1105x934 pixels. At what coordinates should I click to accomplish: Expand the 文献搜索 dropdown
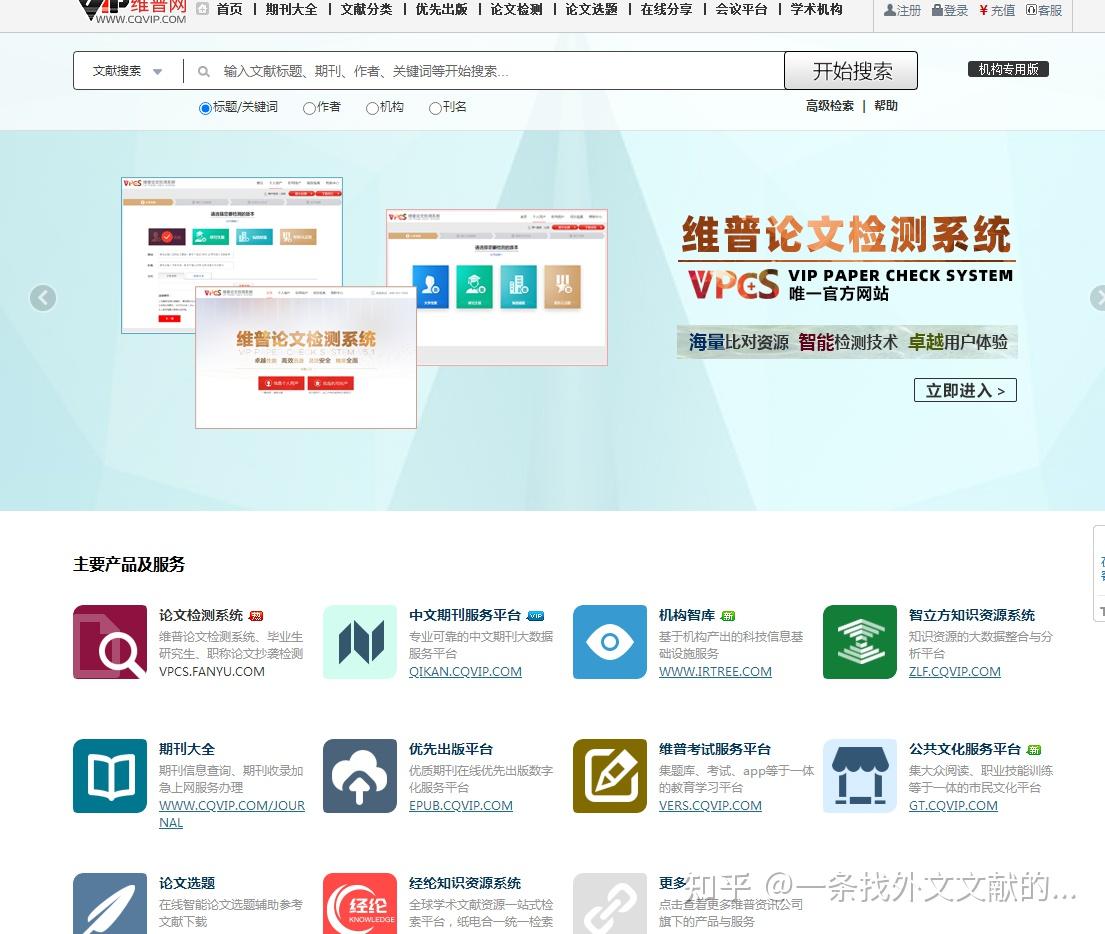click(128, 71)
